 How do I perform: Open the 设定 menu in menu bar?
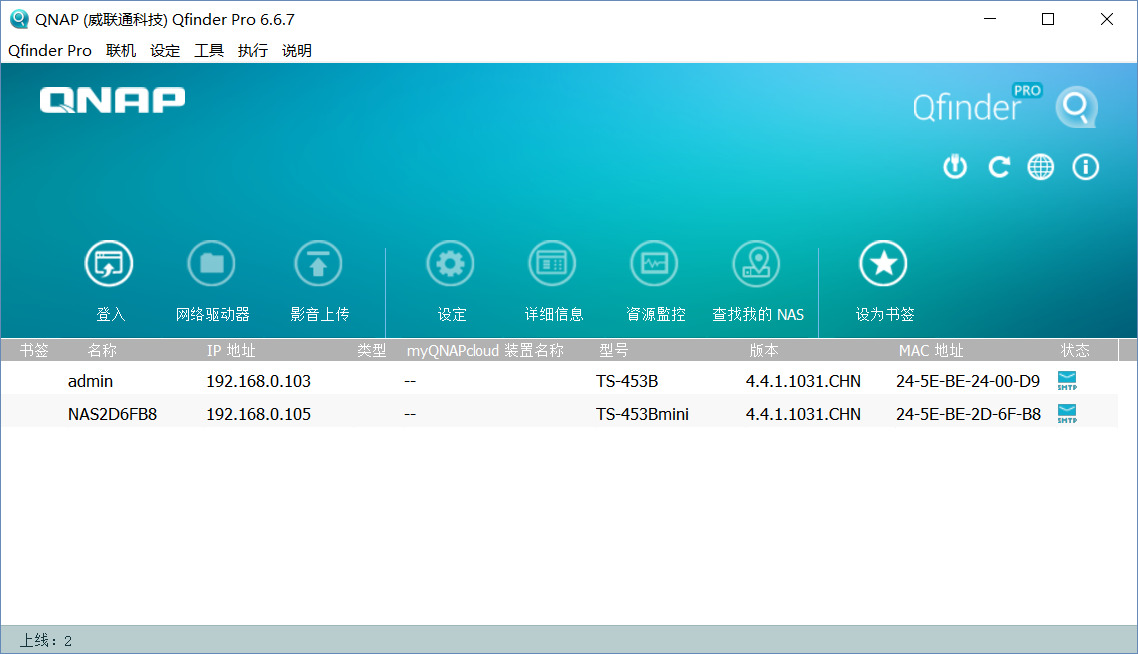165,51
